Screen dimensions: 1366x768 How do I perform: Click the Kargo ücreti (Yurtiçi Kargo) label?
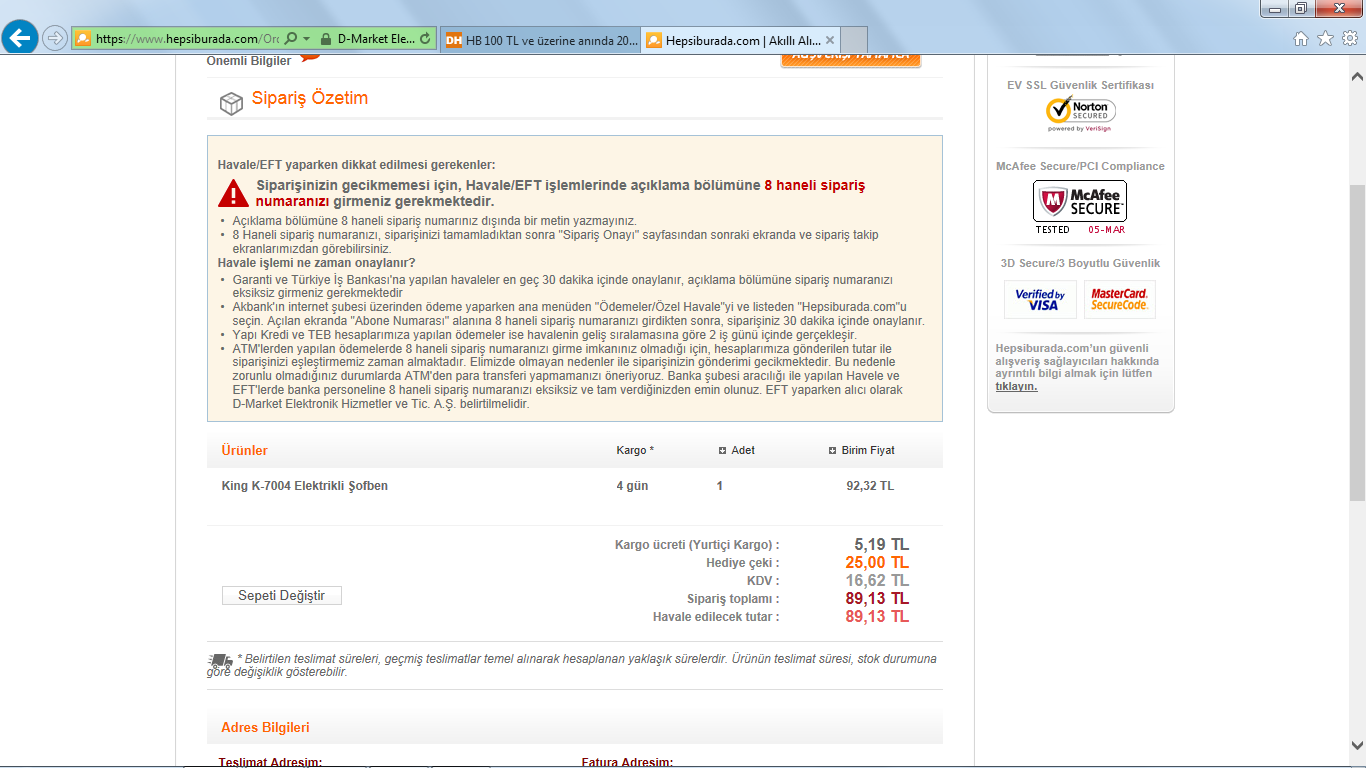click(697, 545)
